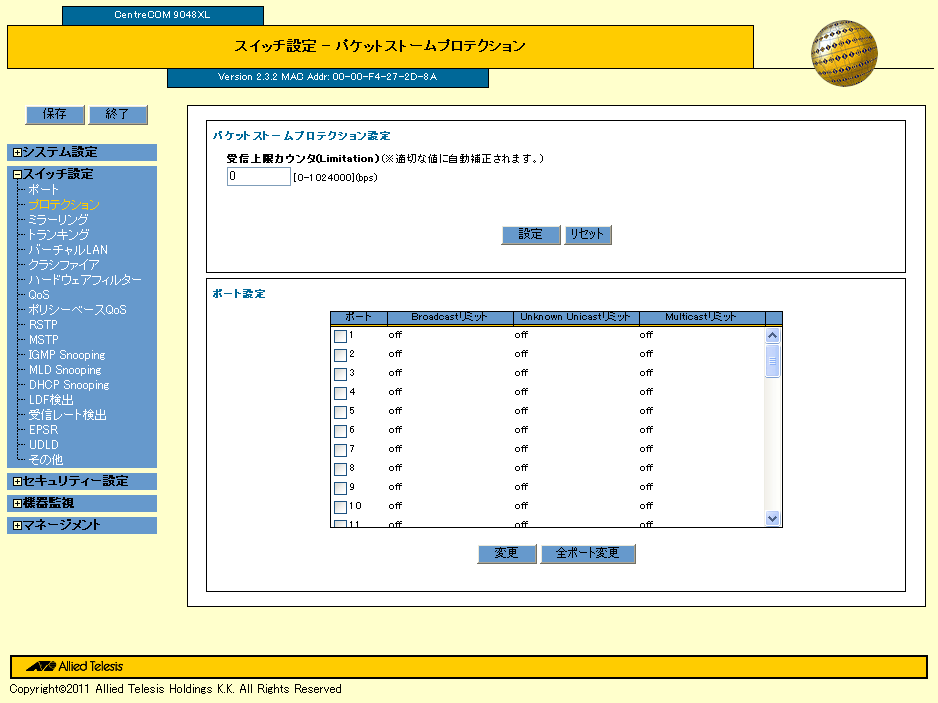Click the port list scroll up arrow
Image resolution: width=938 pixels, height=703 pixels.
[772, 336]
